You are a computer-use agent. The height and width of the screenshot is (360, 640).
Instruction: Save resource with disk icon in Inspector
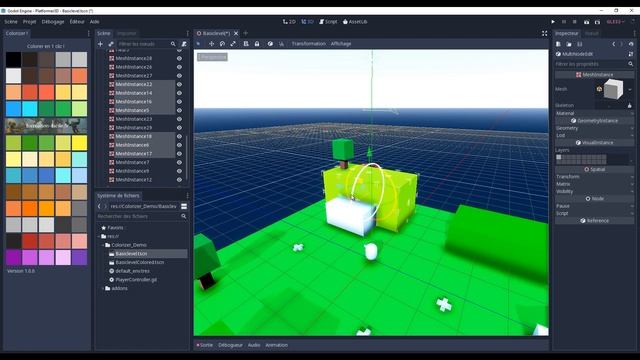click(580, 44)
